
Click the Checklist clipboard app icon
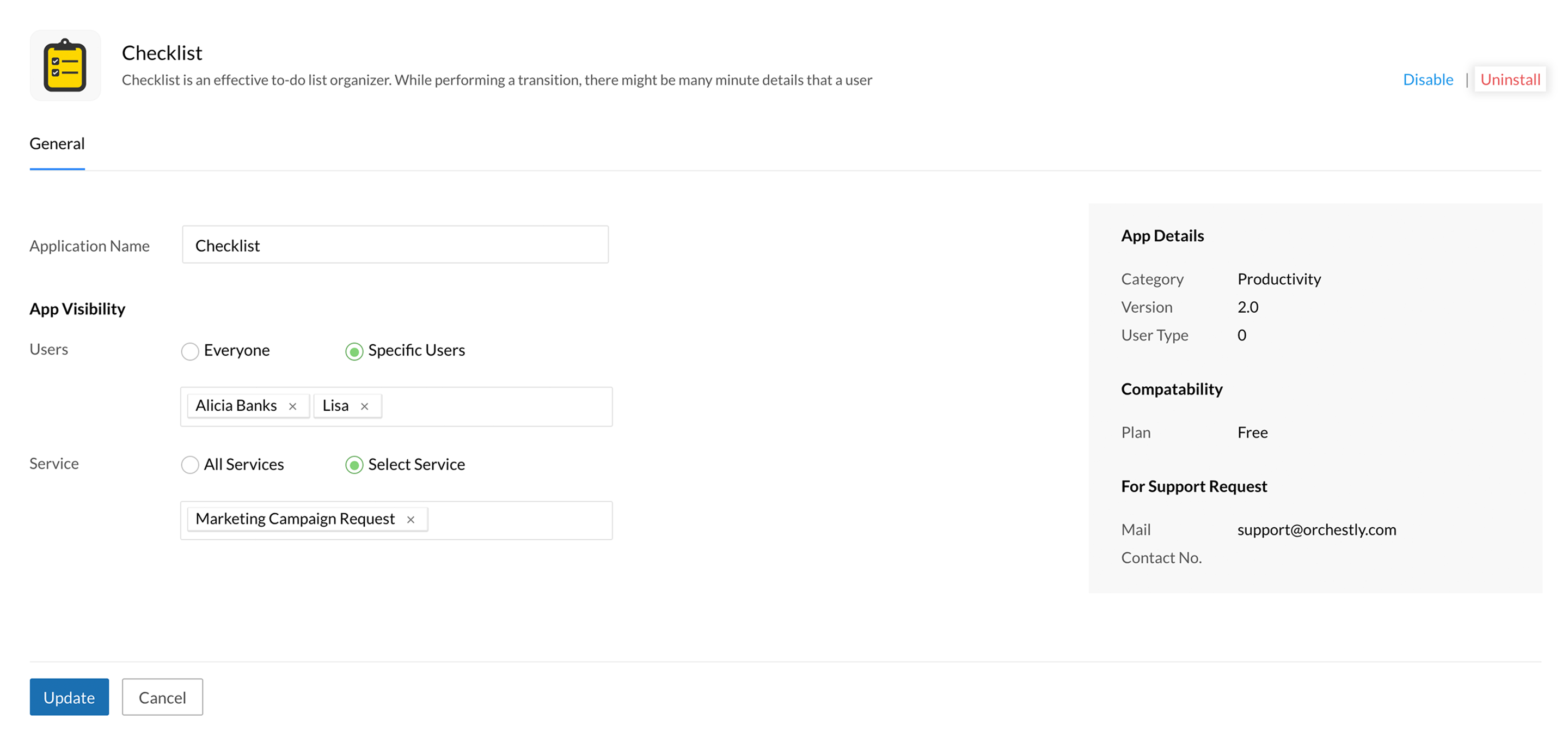tap(65, 66)
